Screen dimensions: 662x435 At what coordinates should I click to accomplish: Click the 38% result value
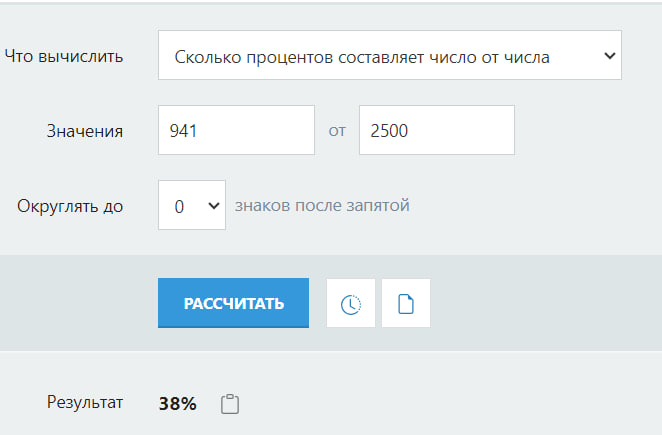178,404
